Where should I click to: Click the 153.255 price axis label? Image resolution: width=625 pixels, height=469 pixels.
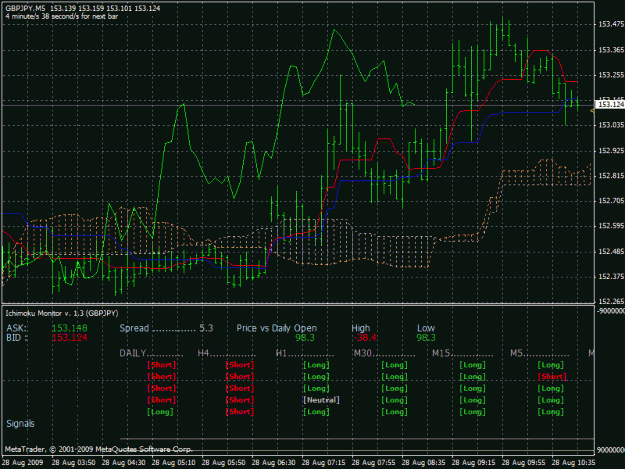coord(611,75)
